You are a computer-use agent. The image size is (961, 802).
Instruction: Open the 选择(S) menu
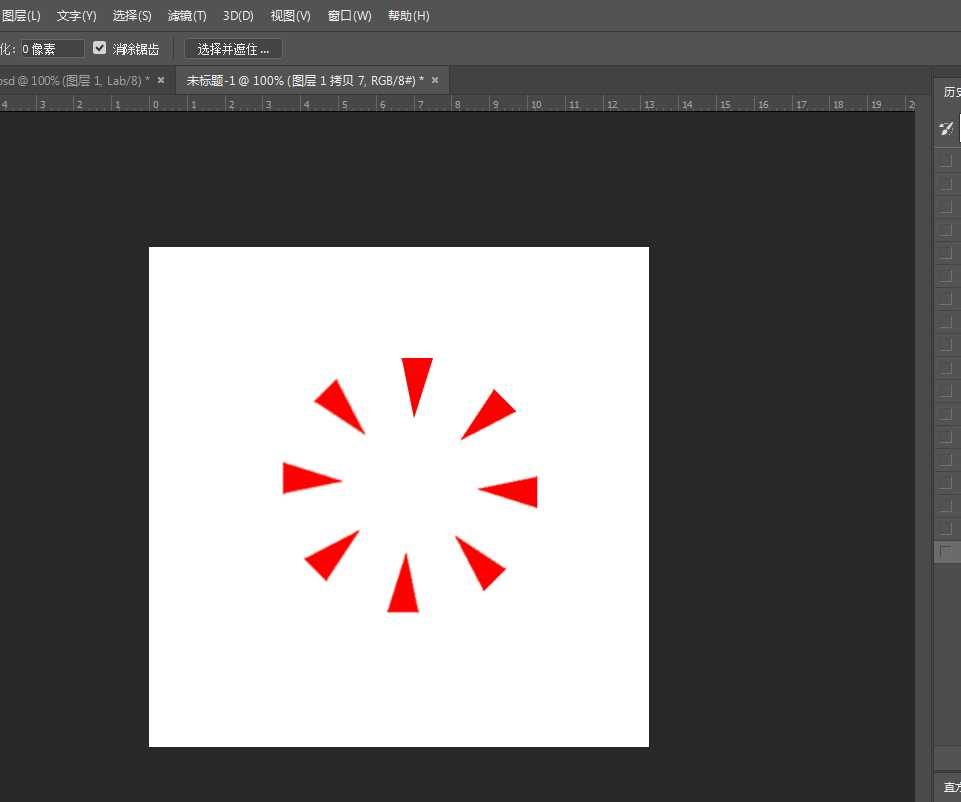(x=132, y=16)
